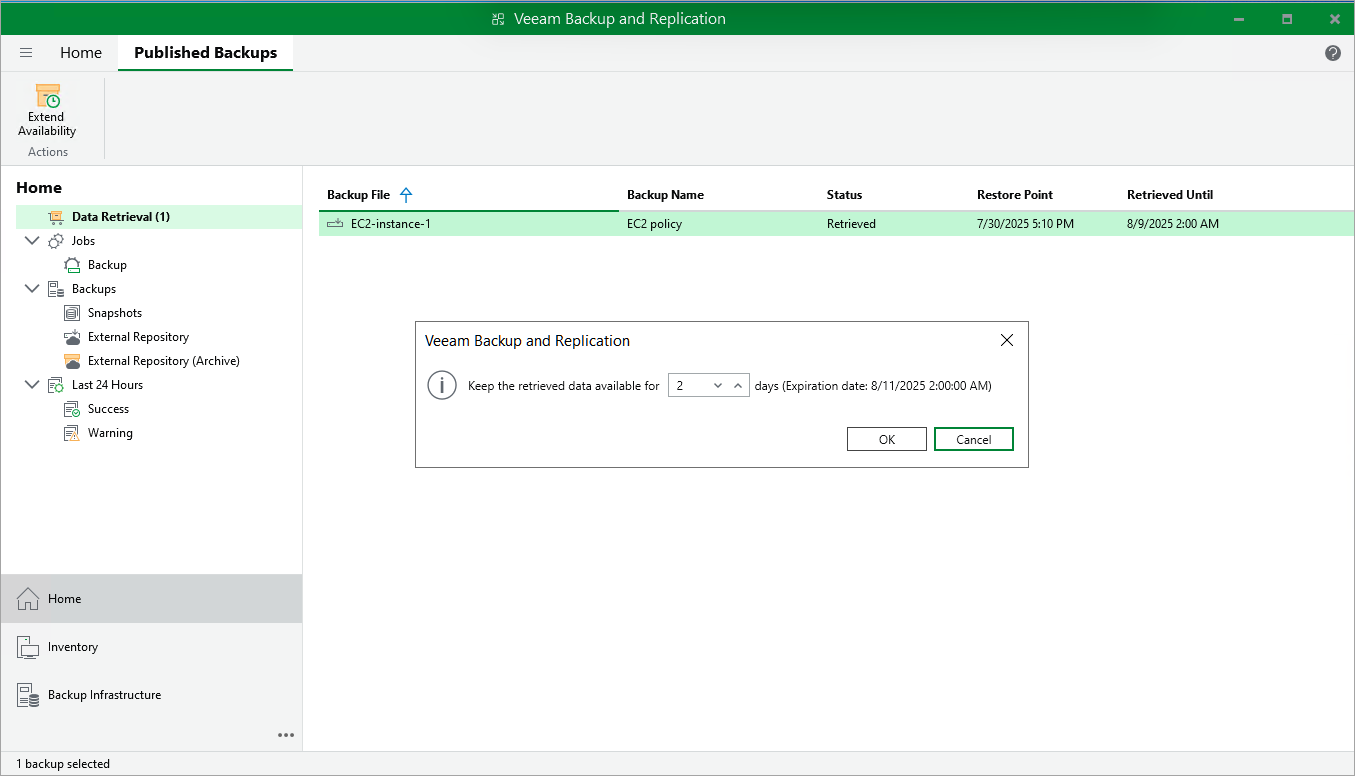Select Success under Last 24 Hours

[109, 409]
